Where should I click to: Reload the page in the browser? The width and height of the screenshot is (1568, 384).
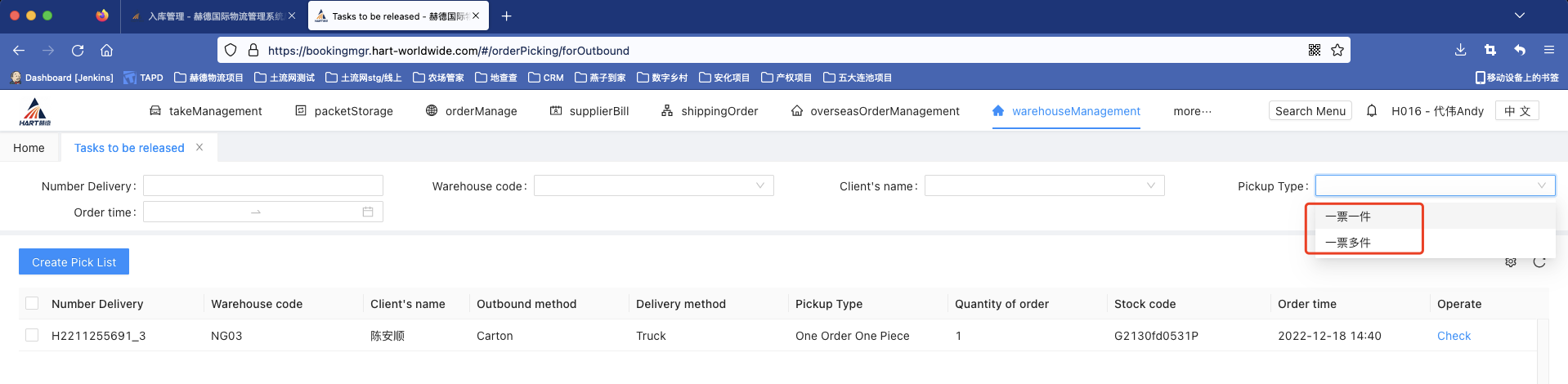point(78,51)
